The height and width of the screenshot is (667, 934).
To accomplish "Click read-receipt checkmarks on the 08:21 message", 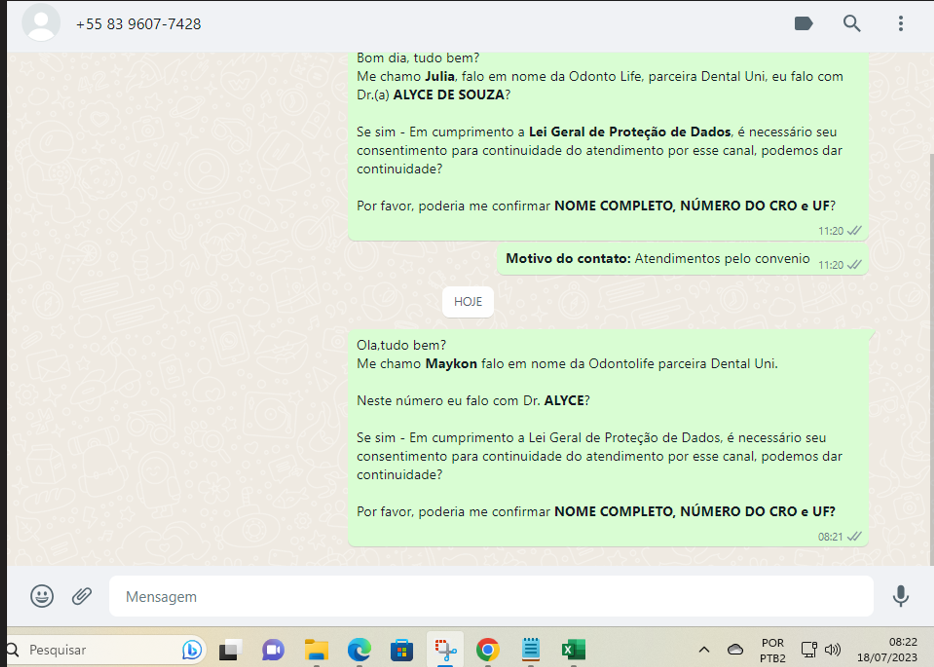I will (854, 537).
